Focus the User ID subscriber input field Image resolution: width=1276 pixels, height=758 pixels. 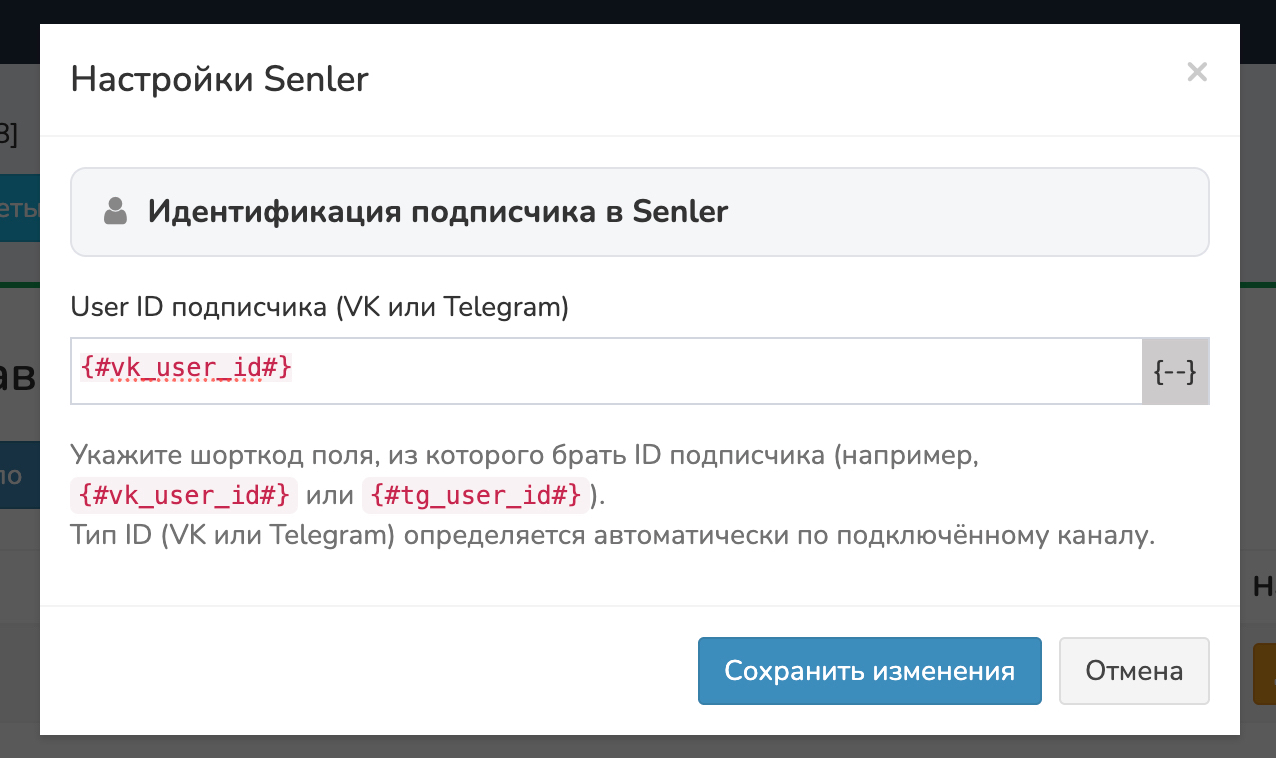point(700,372)
